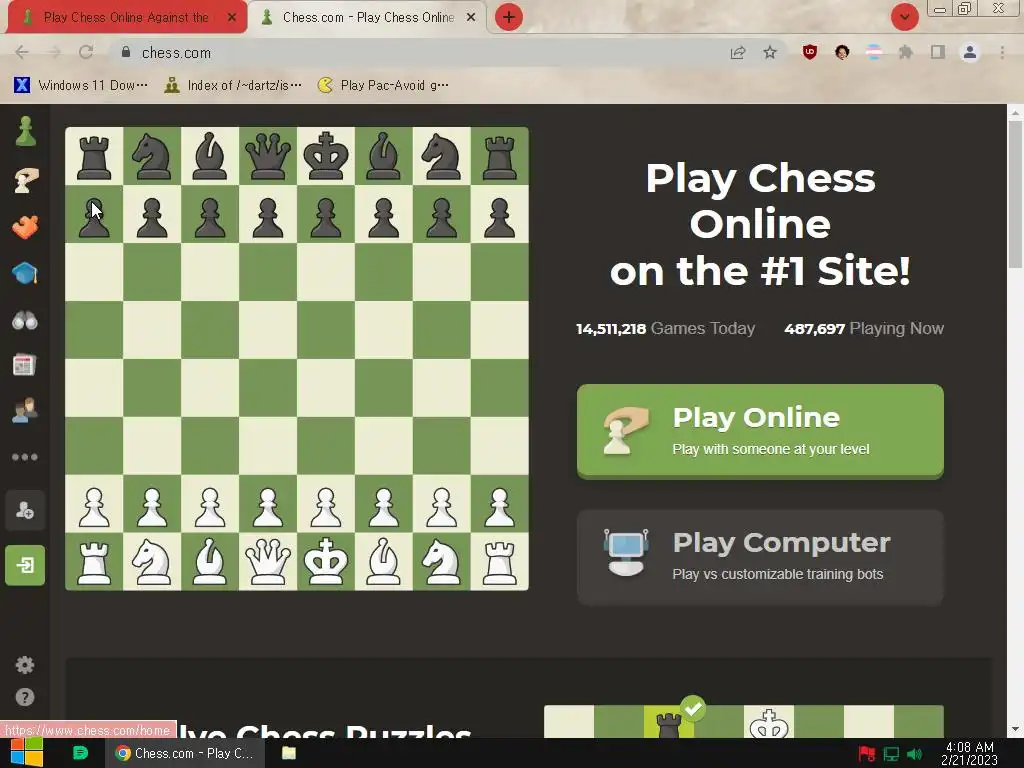Select the black king on the board
1024x768 pixels.
(x=326, y=155)
